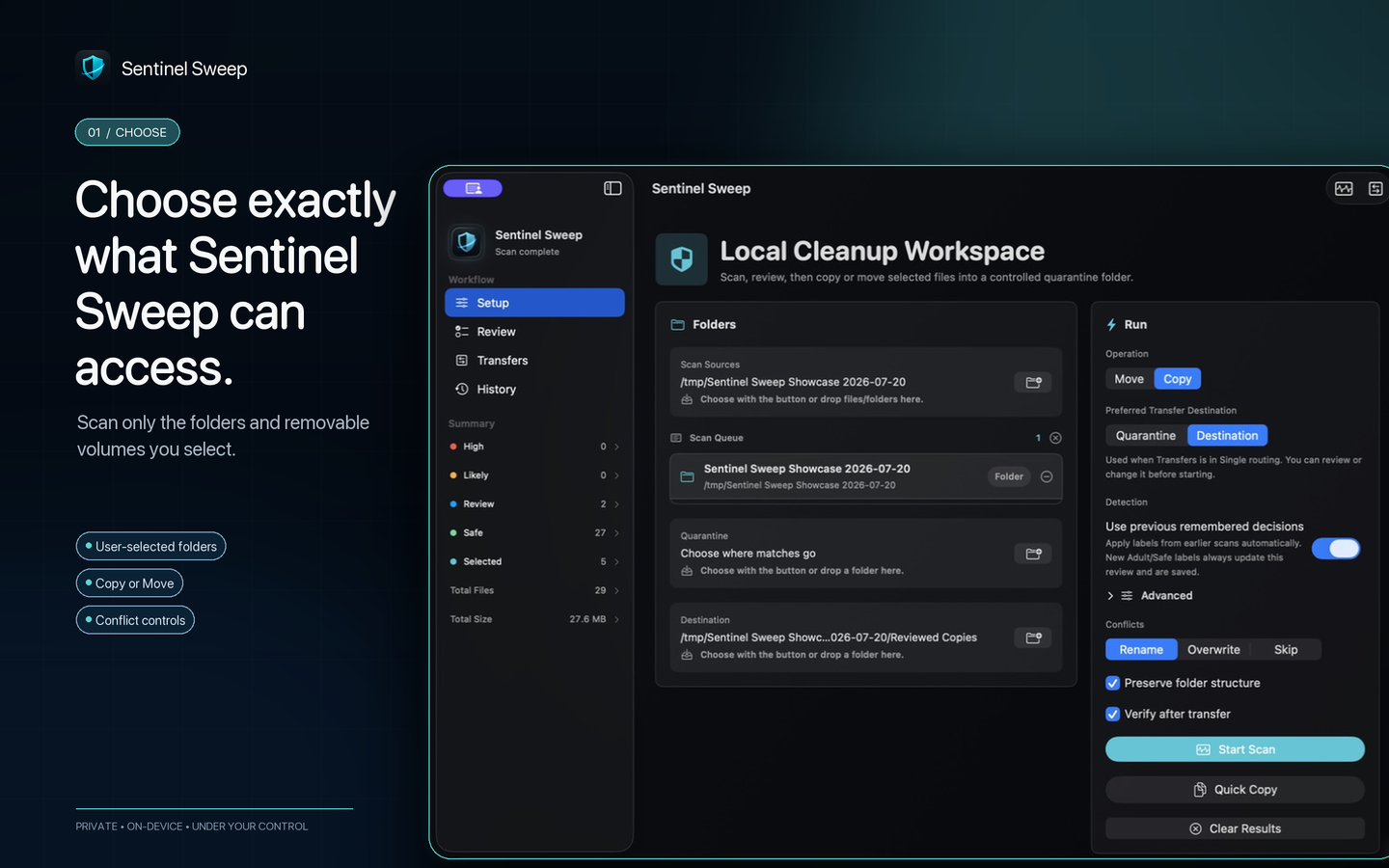
Task: Click the inspector panel icon at top right
Action: pyautogui.click(x=1375, y=189)
